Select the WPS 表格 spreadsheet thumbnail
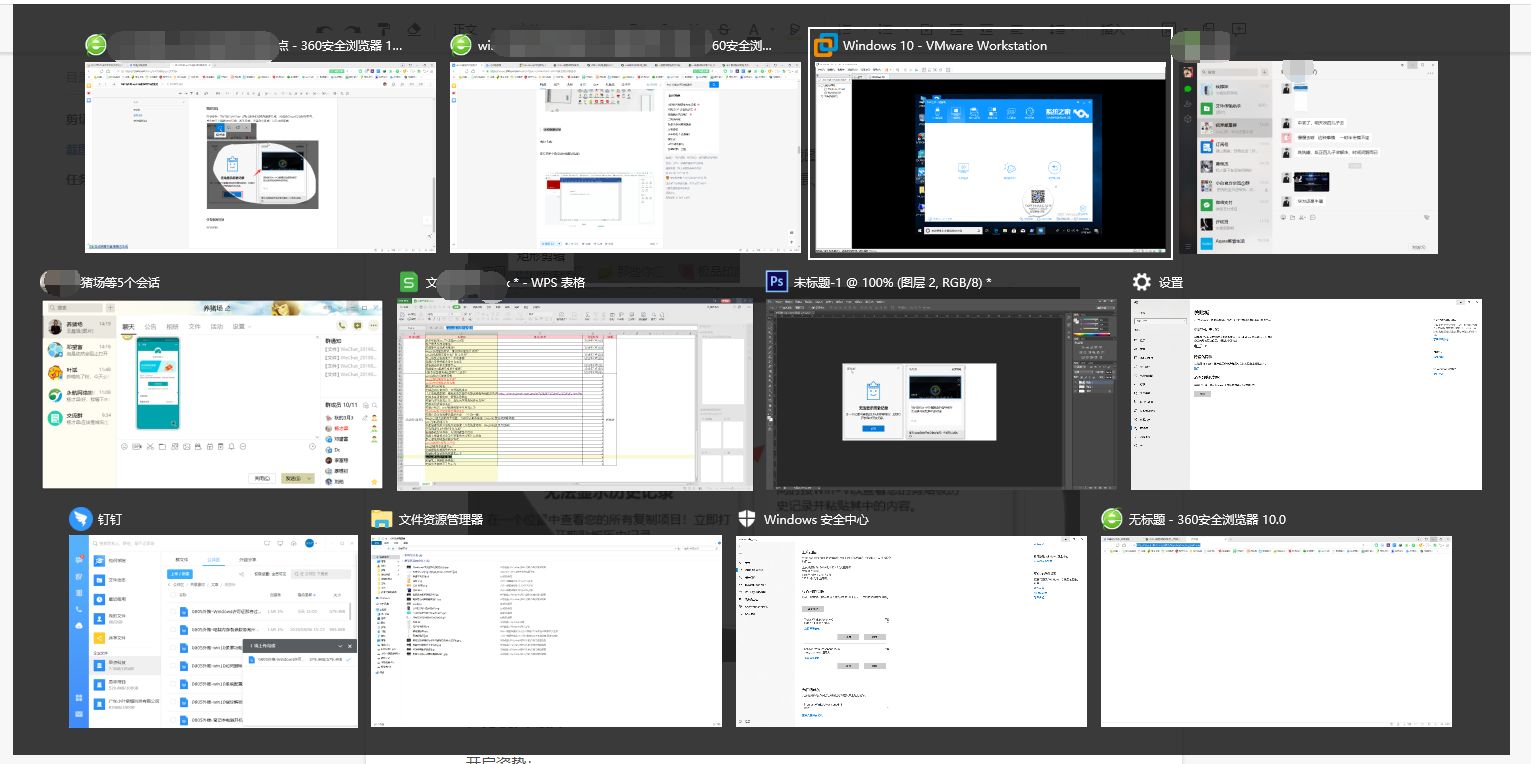 [573, 393]
